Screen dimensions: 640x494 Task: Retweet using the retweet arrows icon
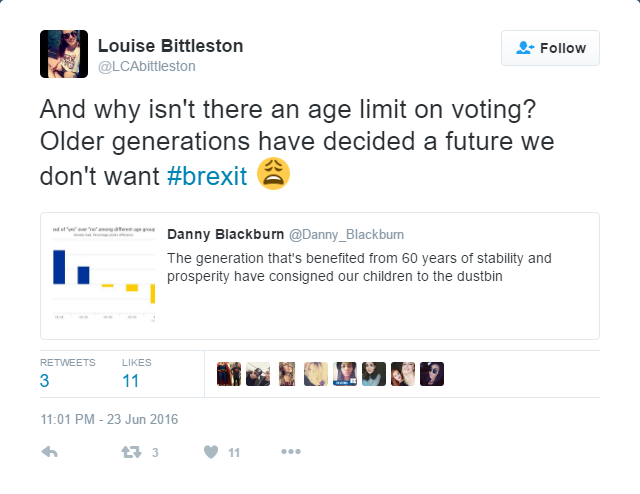click(131, 452)
